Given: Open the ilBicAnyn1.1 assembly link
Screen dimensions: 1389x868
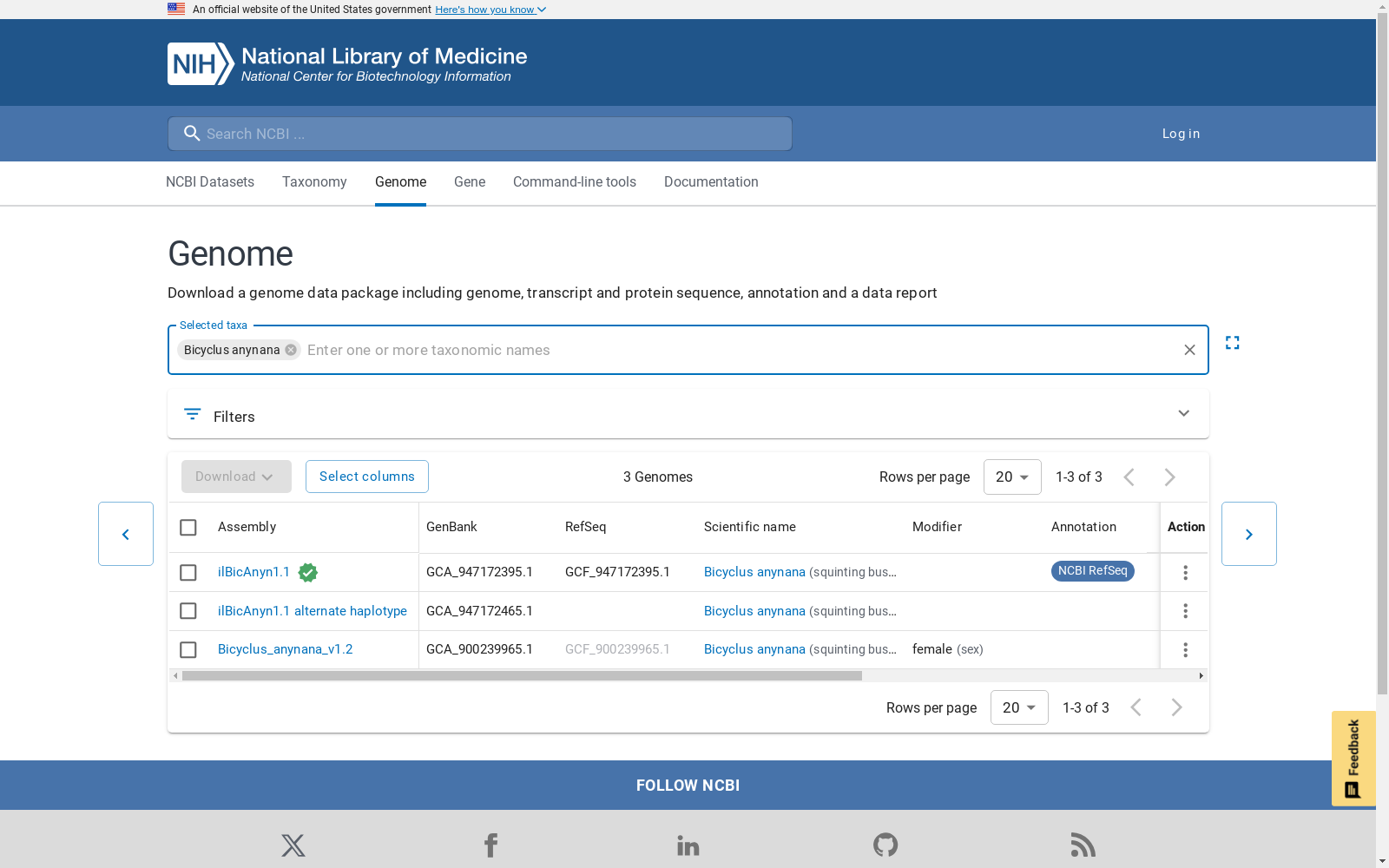Looking at the screenshot, I should coord(253,572).
